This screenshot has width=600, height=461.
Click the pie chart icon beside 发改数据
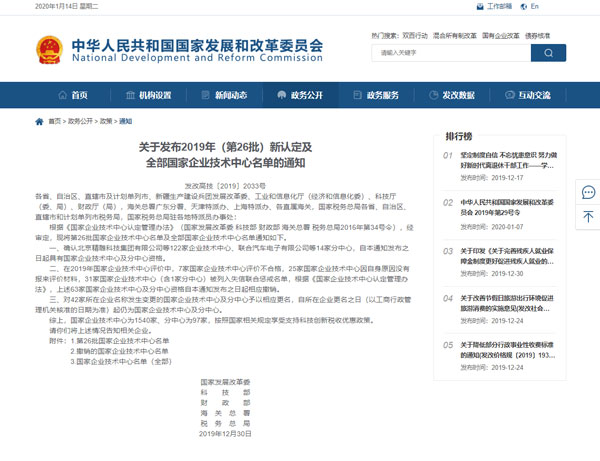pyautogui.click(x=433, y=95)
